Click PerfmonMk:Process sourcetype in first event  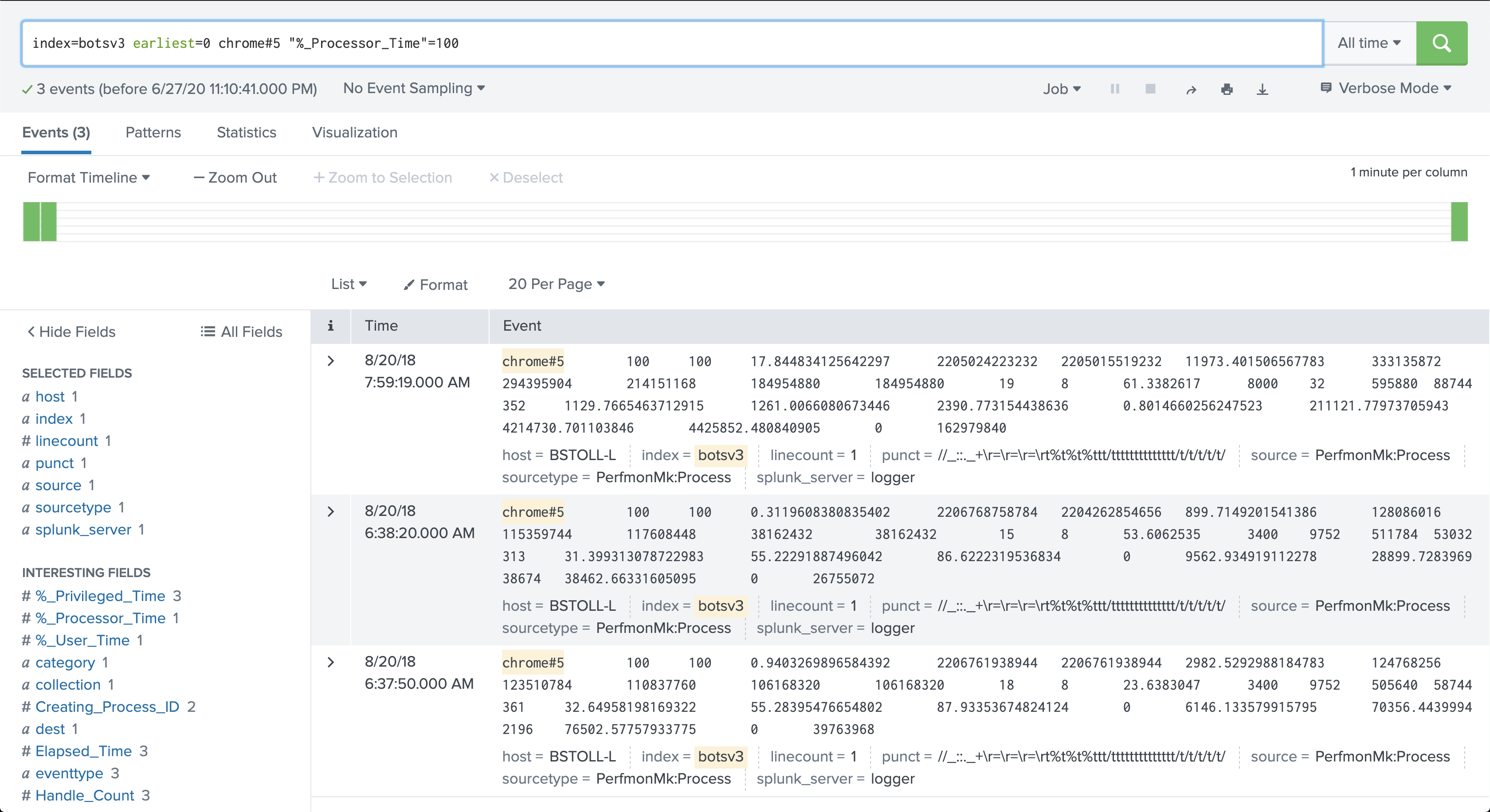coord(663,477)
